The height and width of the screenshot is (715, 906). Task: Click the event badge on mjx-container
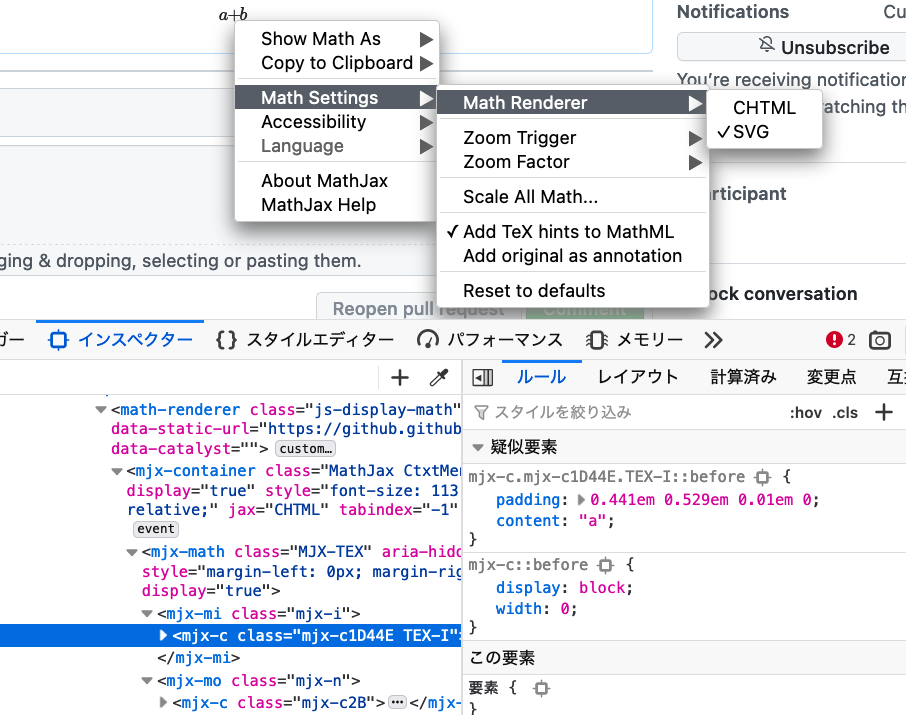coord(155,529)
